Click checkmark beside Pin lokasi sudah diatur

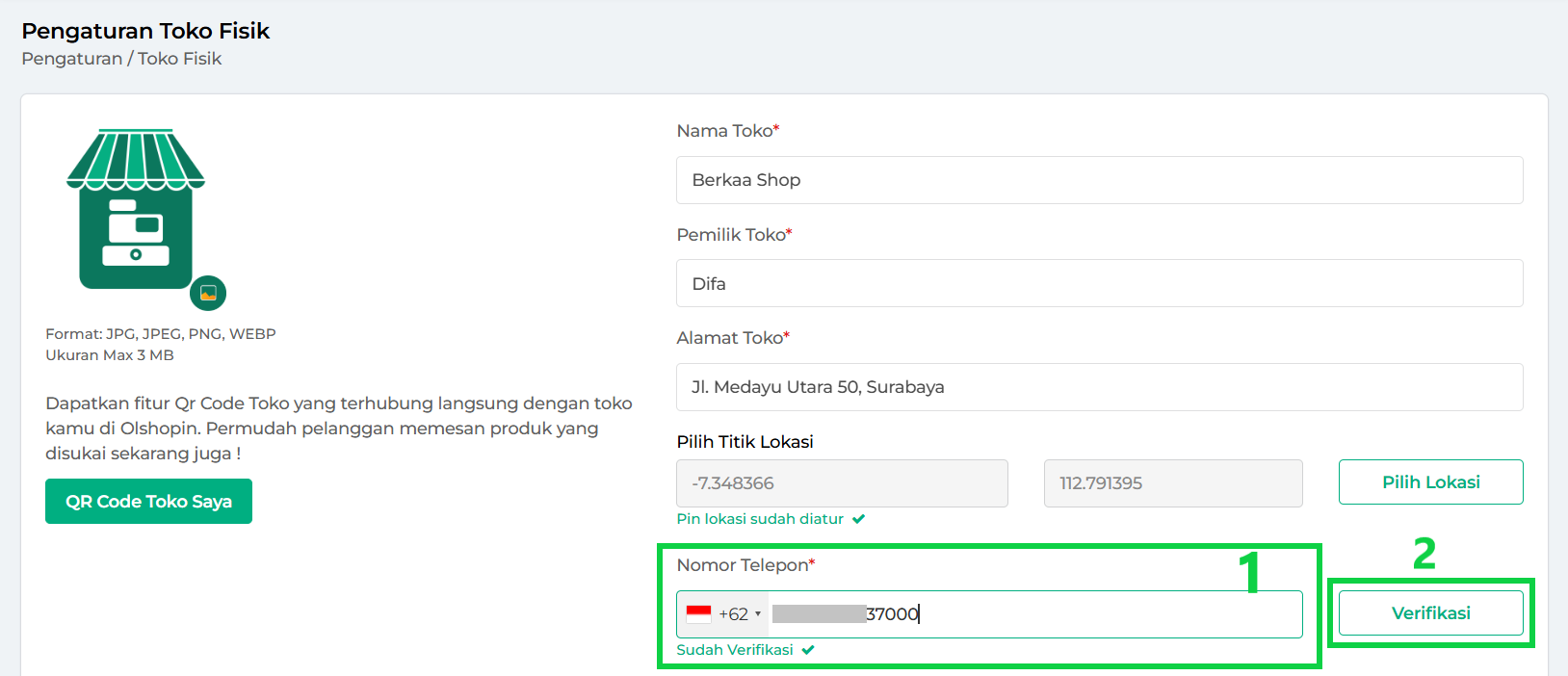[x=858, y=519]
